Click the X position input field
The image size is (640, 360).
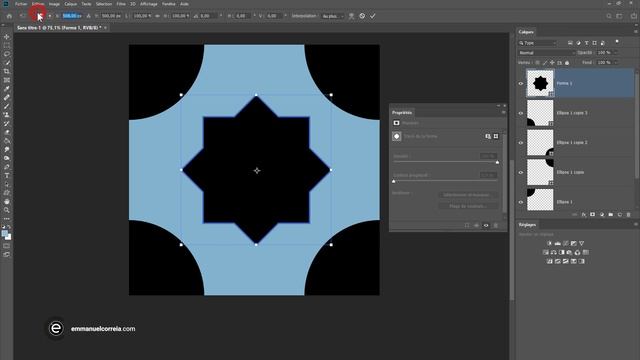(x=72, y=16)
